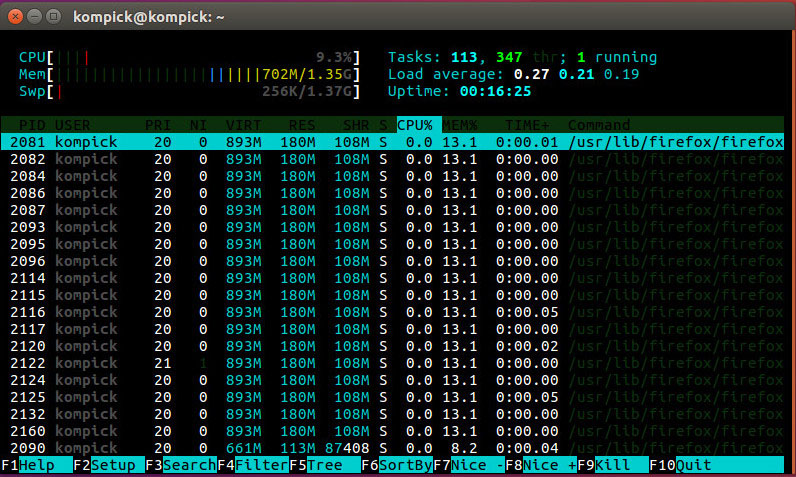Sort by the NI column header
Screen dimensions: 796x477
click(x=198, y=125)
